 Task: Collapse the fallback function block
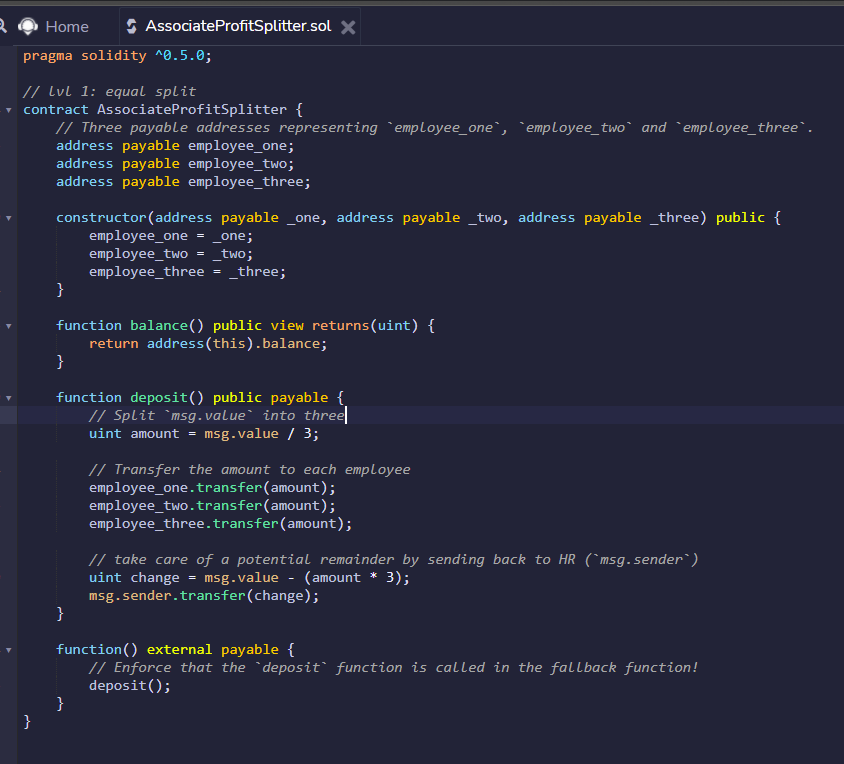pos(8,649)
